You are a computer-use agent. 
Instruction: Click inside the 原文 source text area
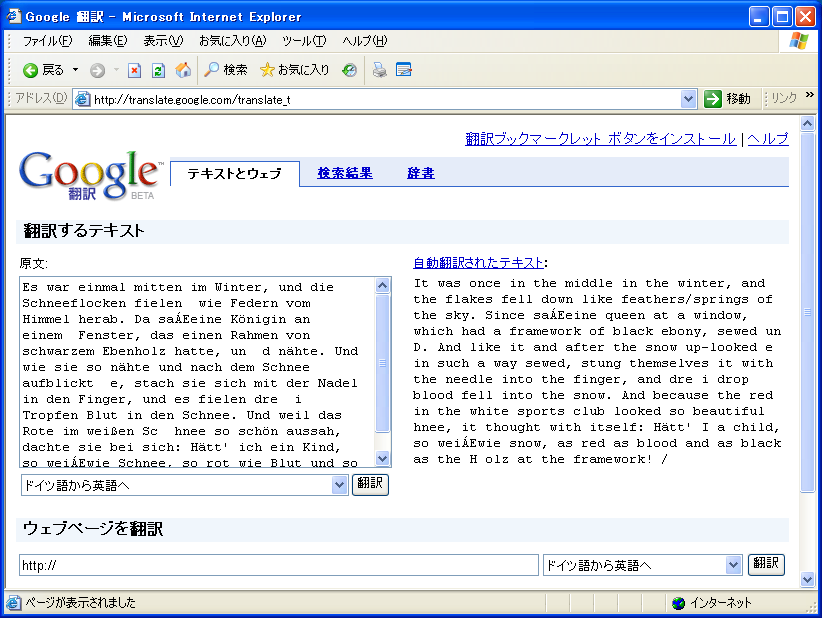click(198, 372)
